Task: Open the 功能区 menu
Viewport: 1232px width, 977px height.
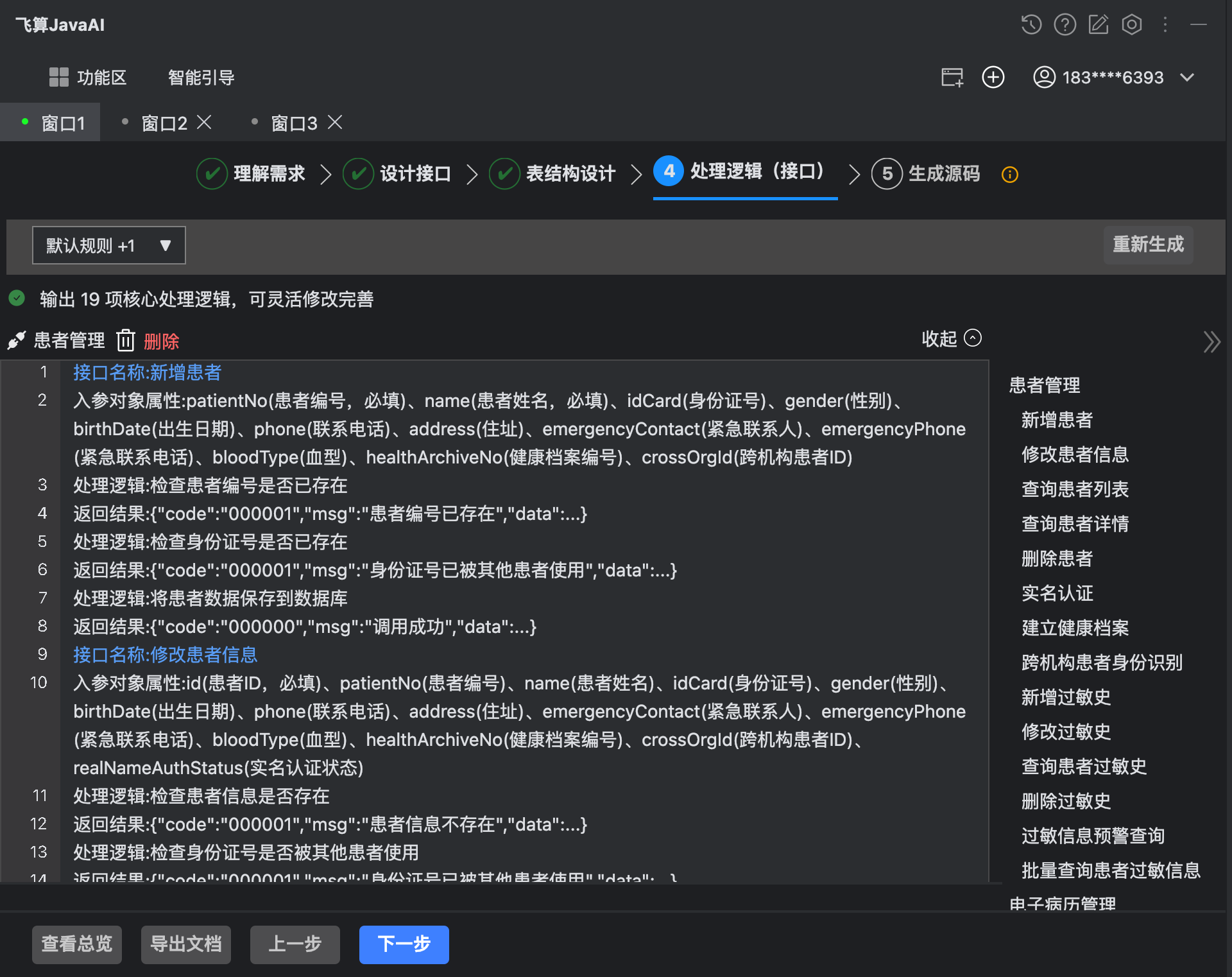Action: (89, 78)
